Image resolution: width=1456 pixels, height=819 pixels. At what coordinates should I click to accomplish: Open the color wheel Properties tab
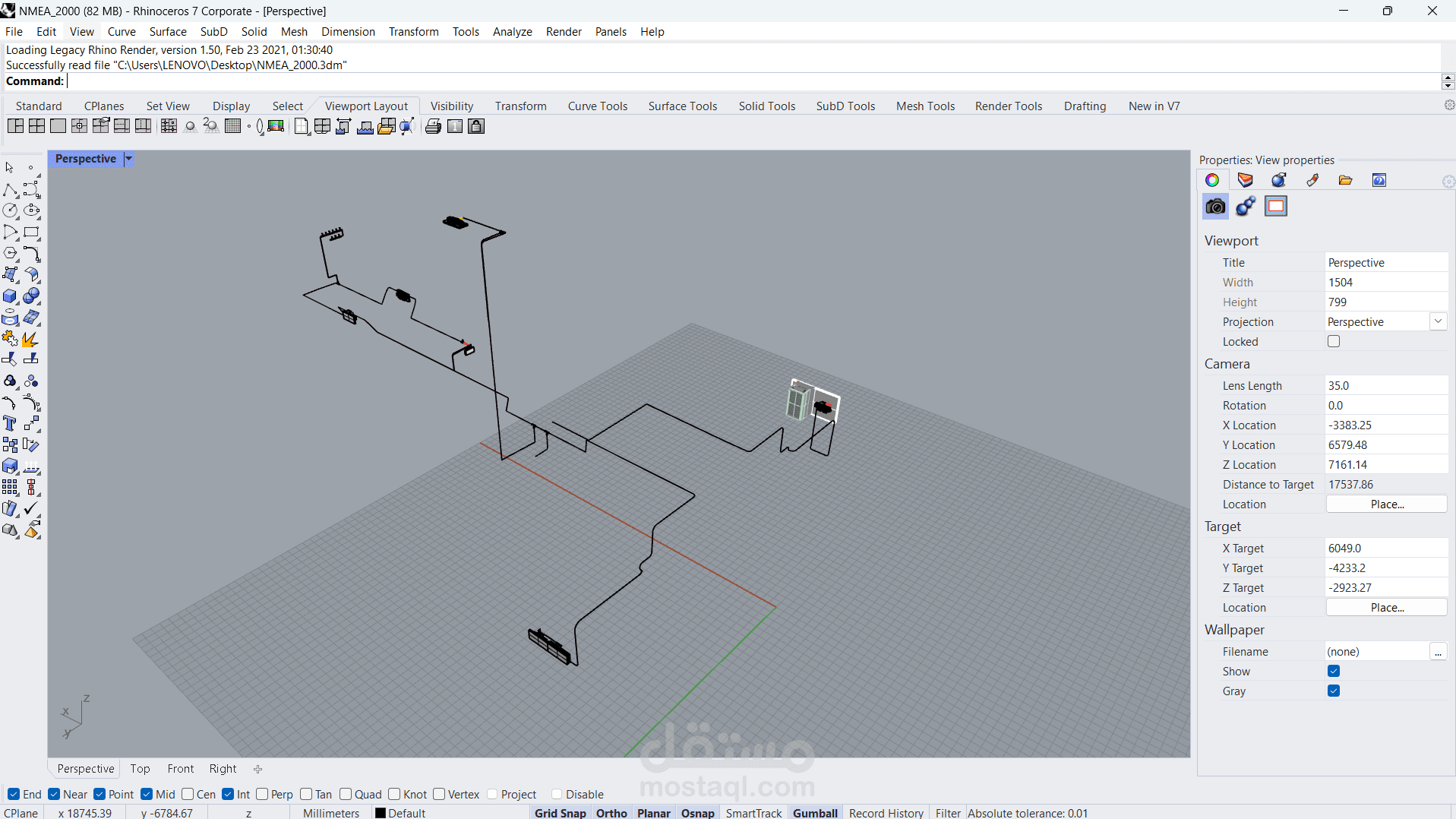[1212, 180]
